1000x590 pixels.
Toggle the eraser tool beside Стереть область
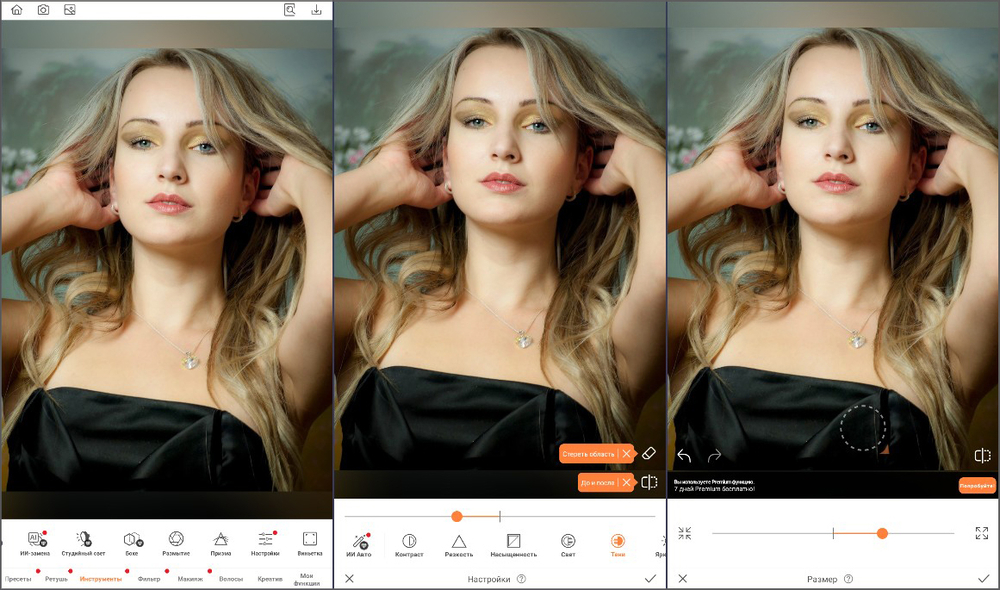pyautogui.click(x=649, y=453)
